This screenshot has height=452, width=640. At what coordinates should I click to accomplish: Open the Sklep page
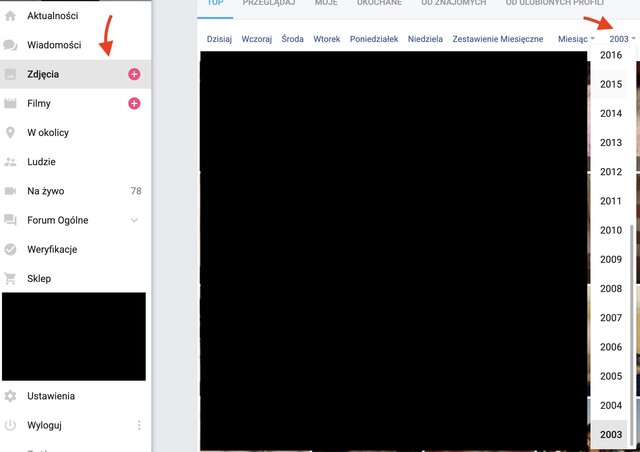point(39,279)
